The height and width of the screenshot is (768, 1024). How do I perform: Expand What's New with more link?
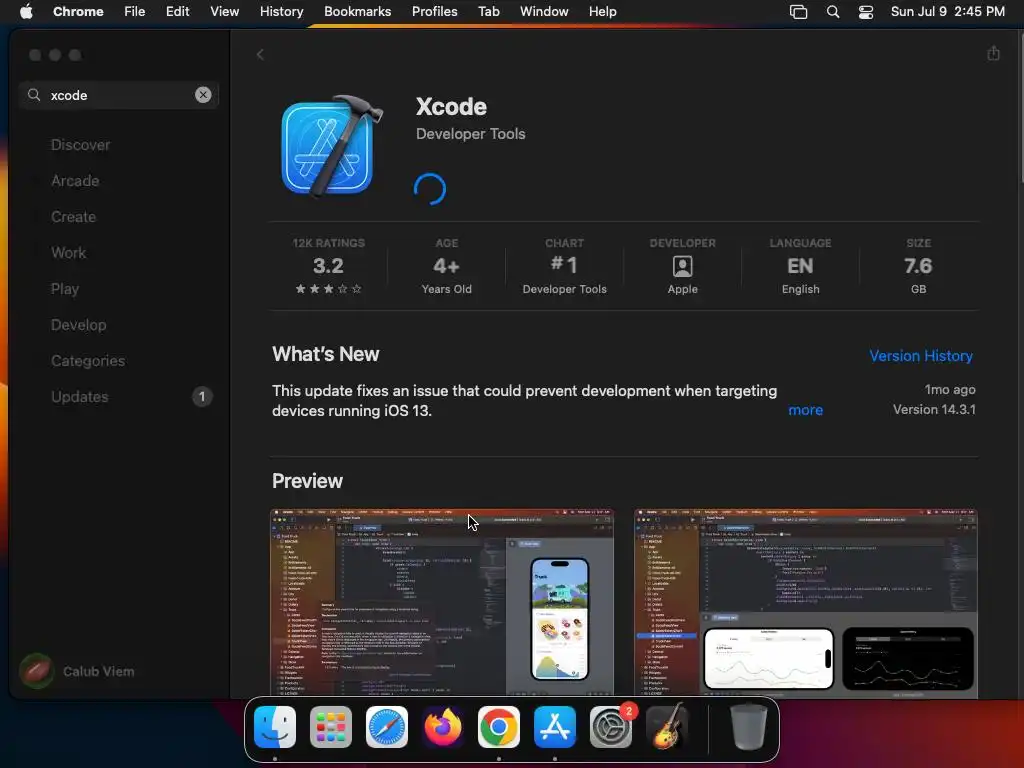tap(805, 410)
